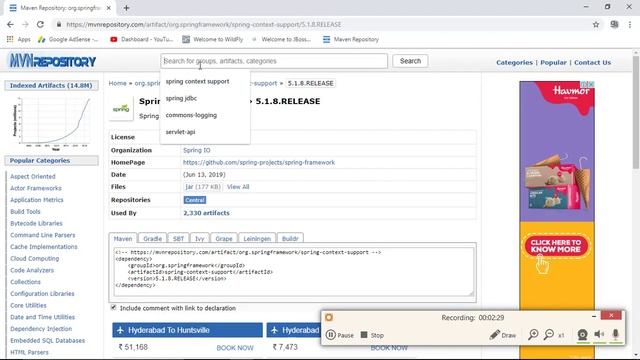This screenshot has height=360, width=640.
Task: Open a new browser tab
Action: tap(127, 8)
